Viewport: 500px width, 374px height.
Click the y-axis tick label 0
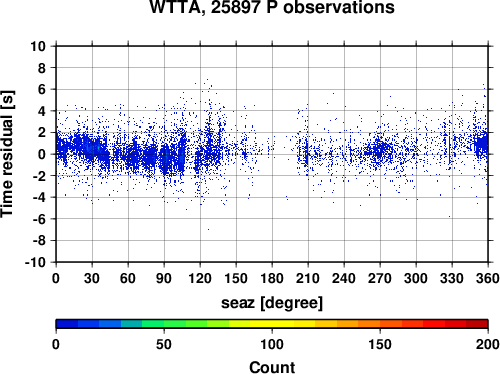[41, 154]
